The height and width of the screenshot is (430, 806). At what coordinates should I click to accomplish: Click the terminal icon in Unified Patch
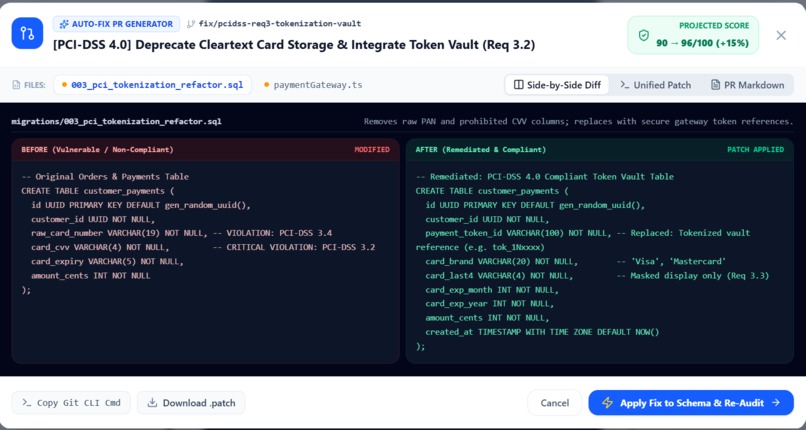click(x=625, y=85)
